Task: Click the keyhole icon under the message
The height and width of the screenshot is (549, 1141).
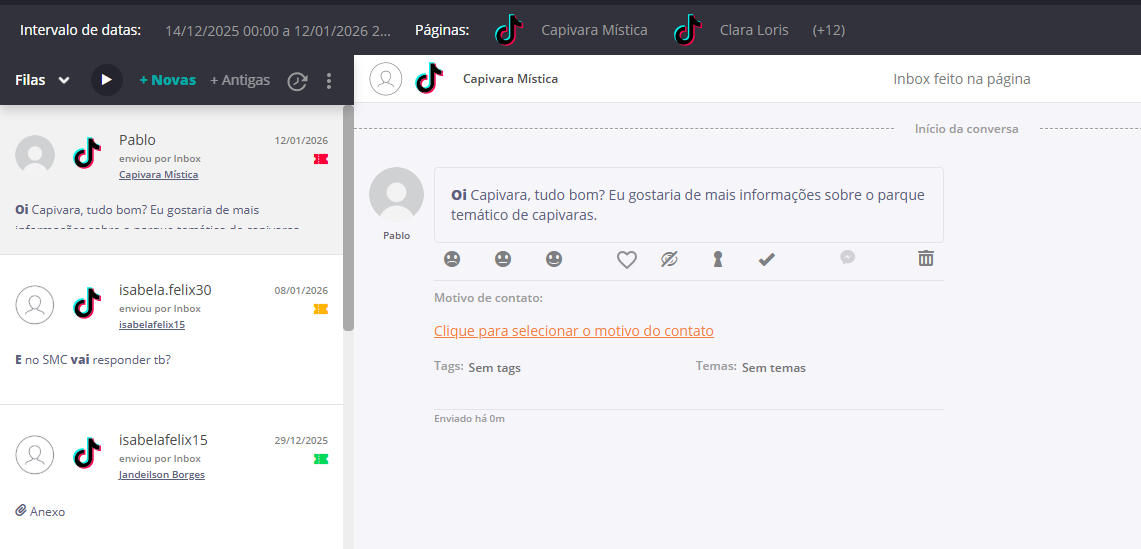Action: click(717, 259)
